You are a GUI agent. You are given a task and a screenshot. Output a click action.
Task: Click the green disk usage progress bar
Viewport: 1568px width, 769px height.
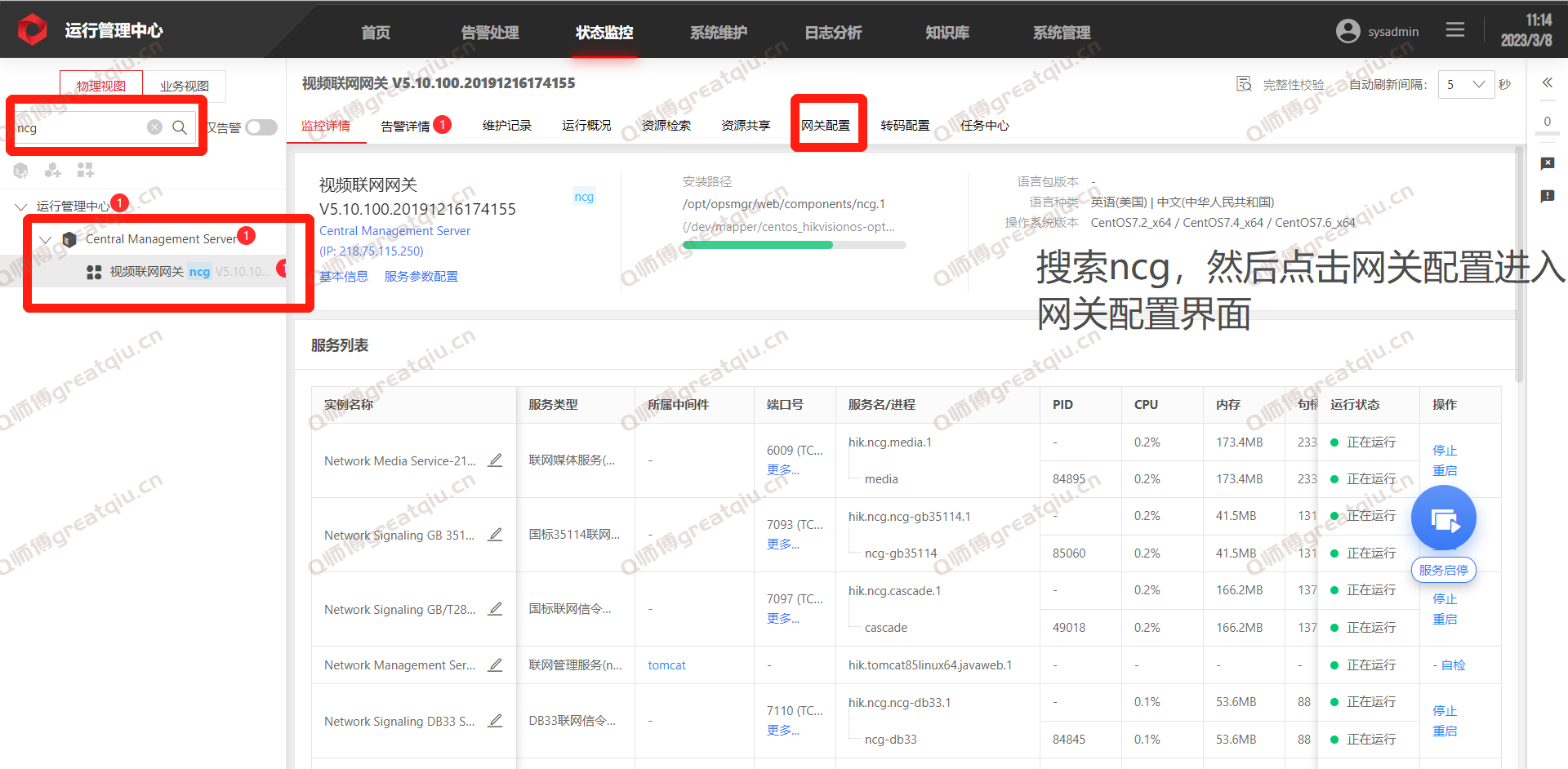(757, 244)
